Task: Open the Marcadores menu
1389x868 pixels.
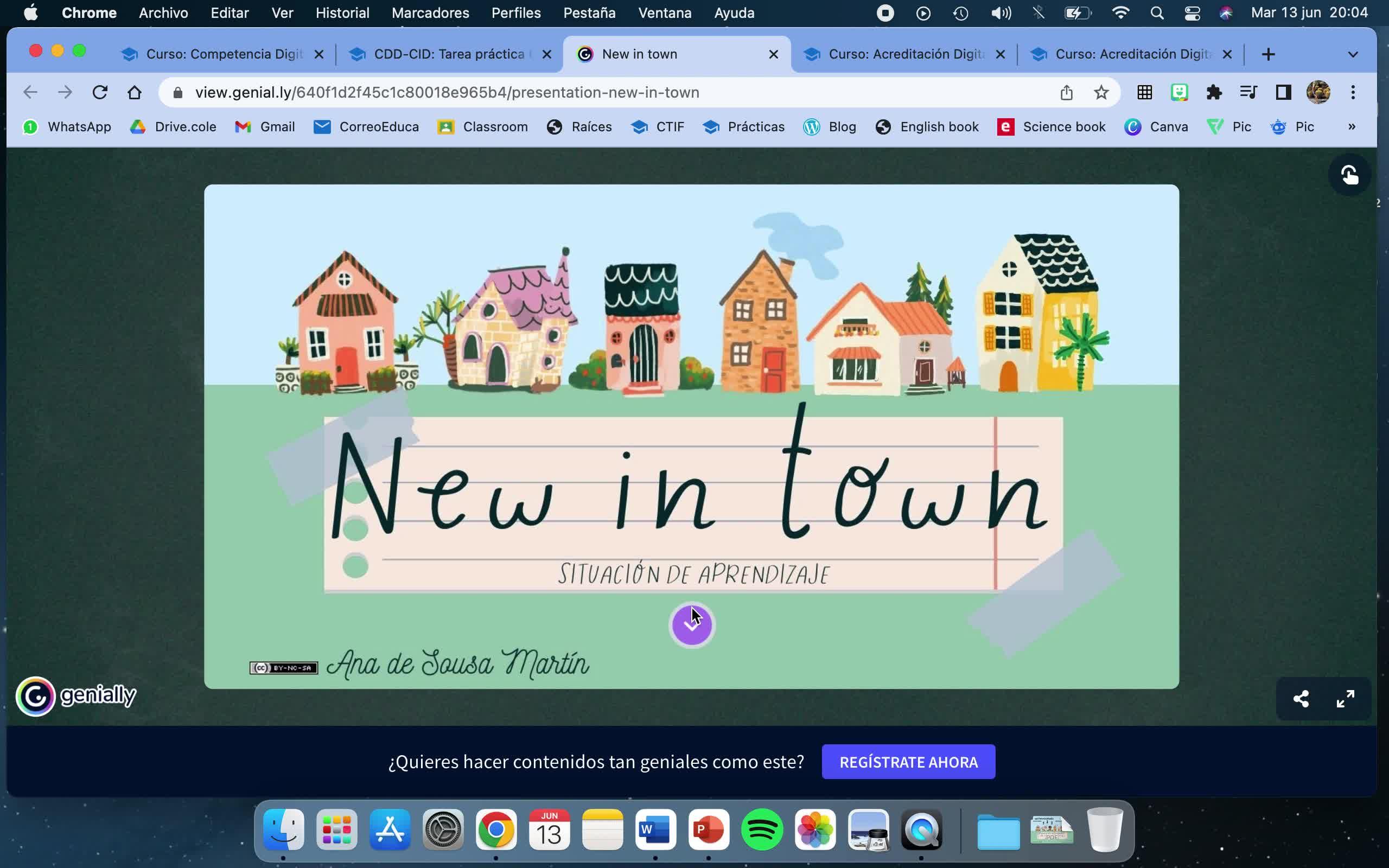Action: [x=430, y=12]
